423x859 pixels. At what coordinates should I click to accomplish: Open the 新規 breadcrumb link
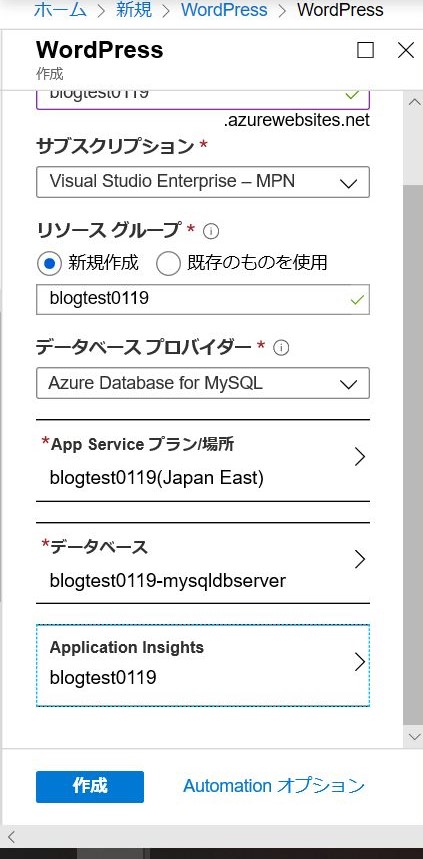[134, 10]
